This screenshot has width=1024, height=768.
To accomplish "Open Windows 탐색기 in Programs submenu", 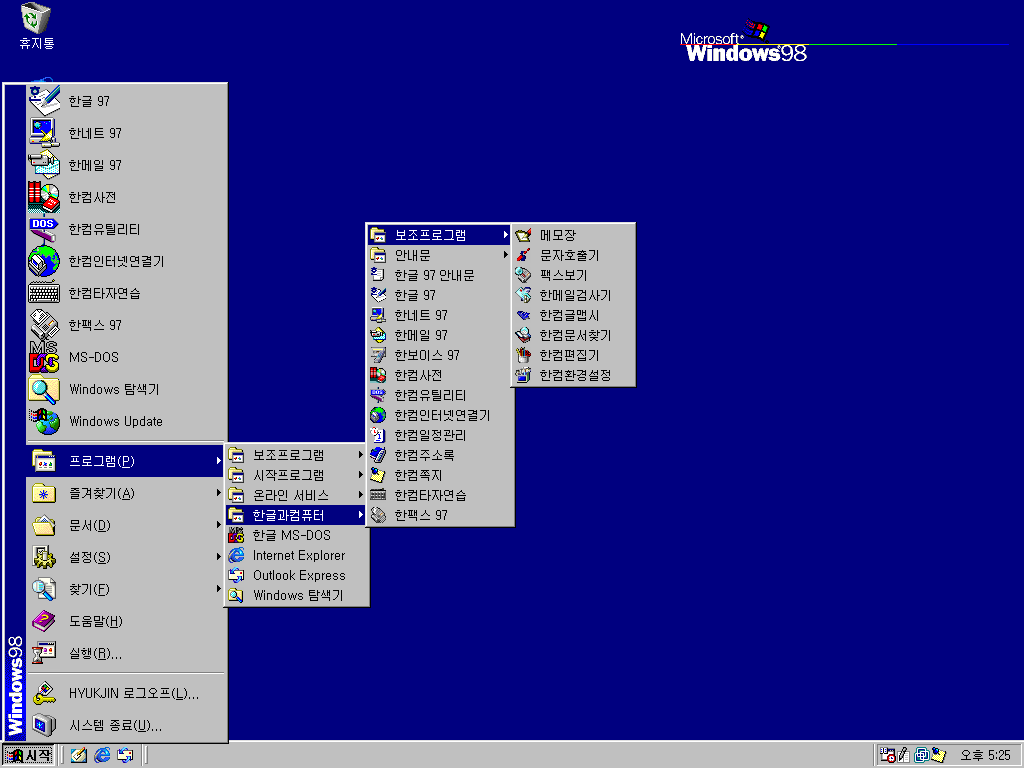I will click(x=296, y=595).
